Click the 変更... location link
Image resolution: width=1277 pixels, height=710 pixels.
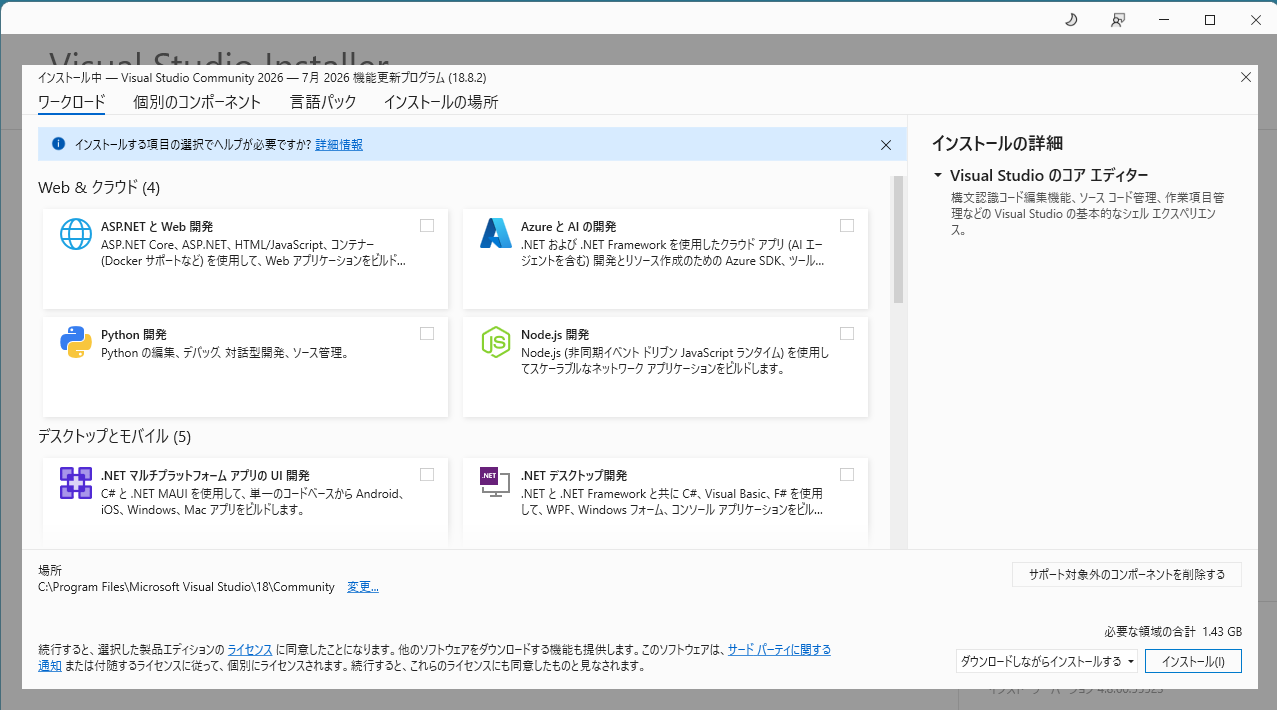point(363,587)
